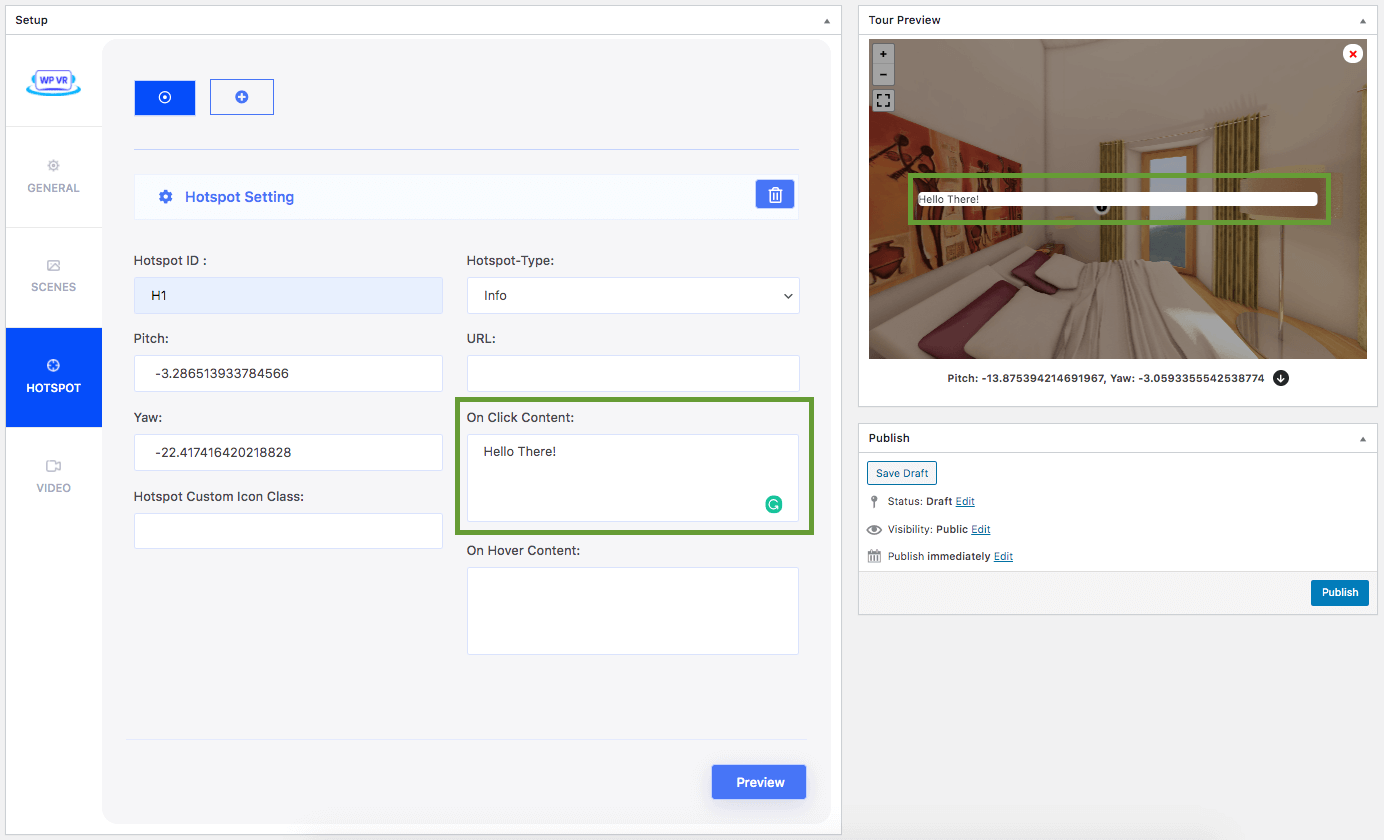Zoom out on the tour preview
This screenshot has width=1384, height=840.
pos(883,75)
